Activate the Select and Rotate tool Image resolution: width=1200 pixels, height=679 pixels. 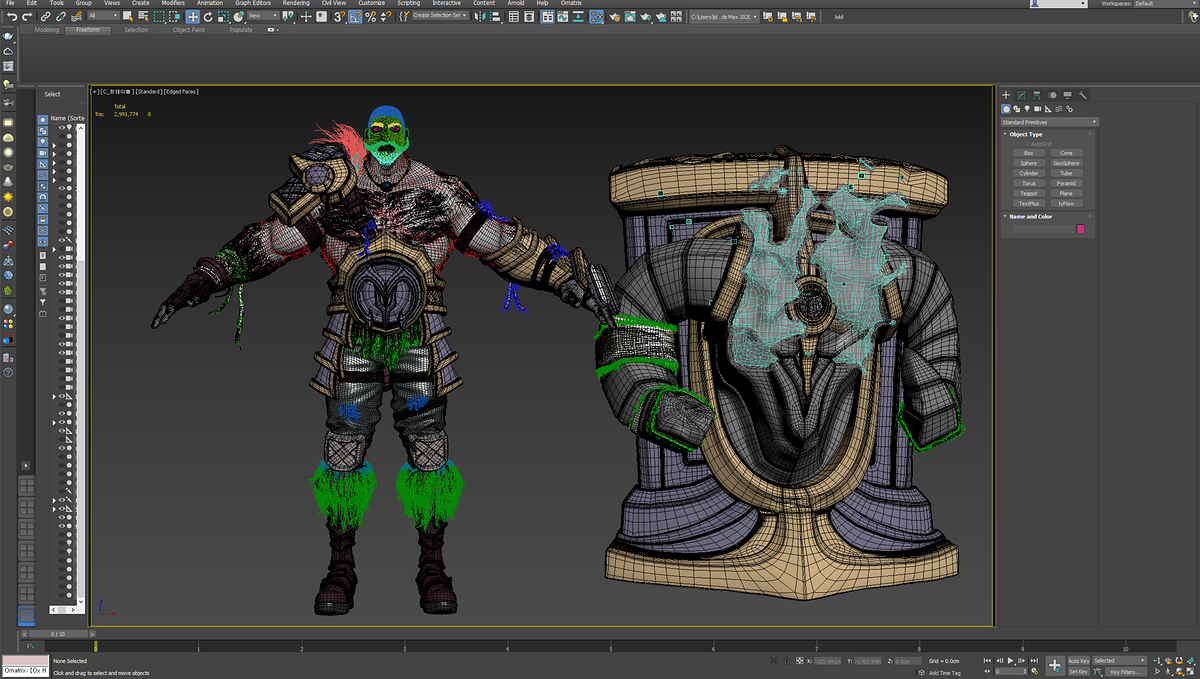pos(207,16)
